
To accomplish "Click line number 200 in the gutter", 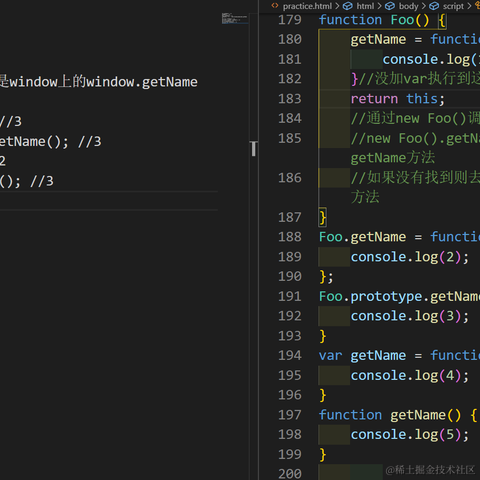I will tap(290, 474).
